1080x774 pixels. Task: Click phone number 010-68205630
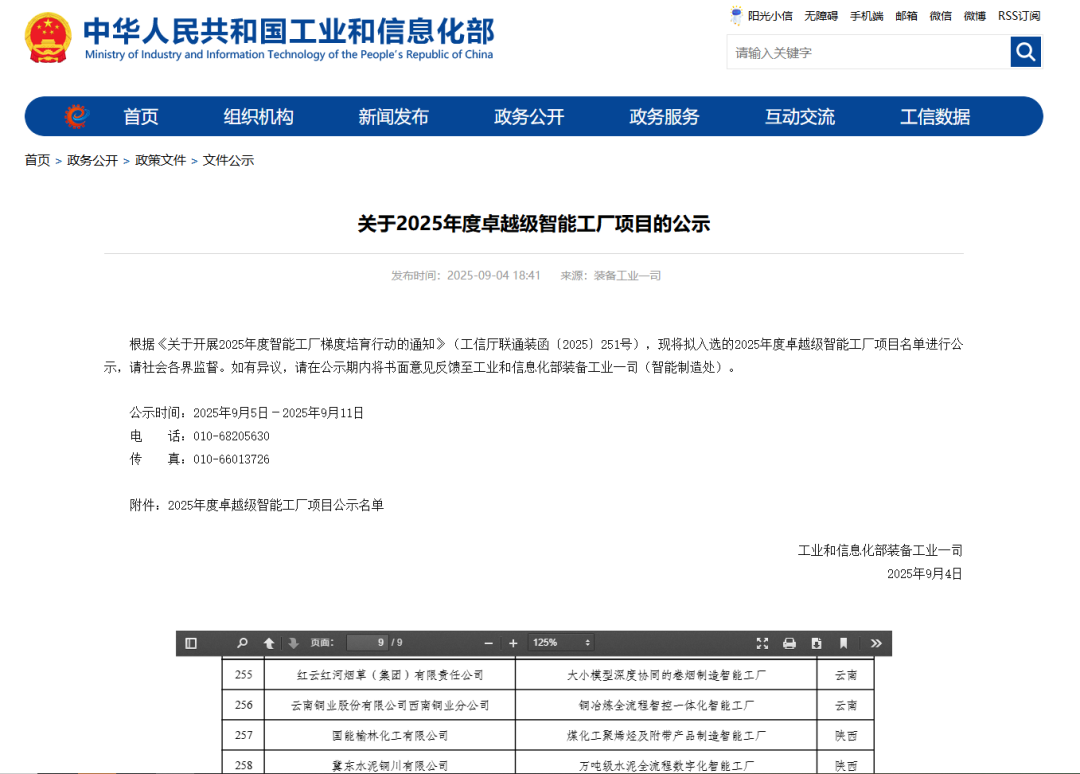coord(231,436)
